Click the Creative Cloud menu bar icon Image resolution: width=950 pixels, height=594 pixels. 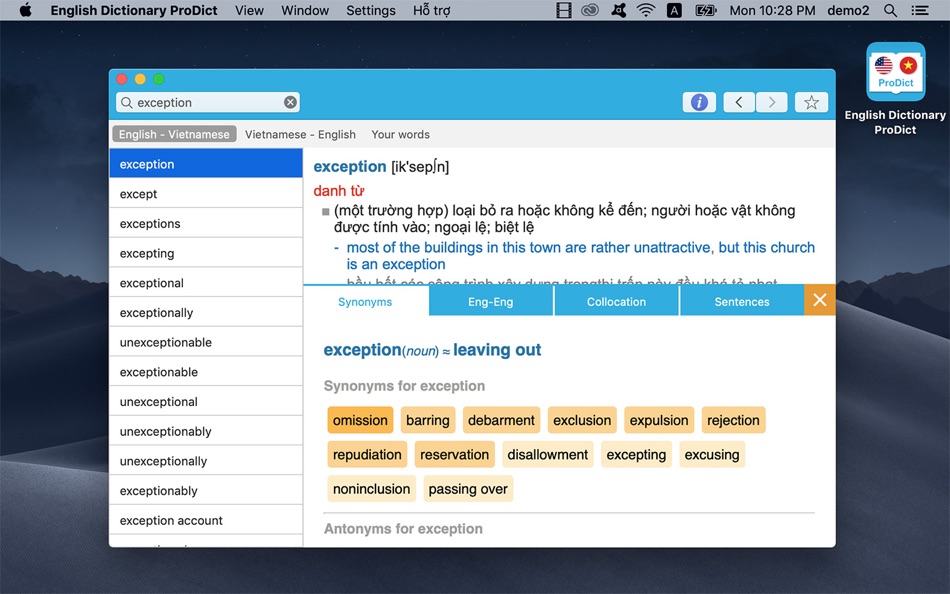[590, 10]
